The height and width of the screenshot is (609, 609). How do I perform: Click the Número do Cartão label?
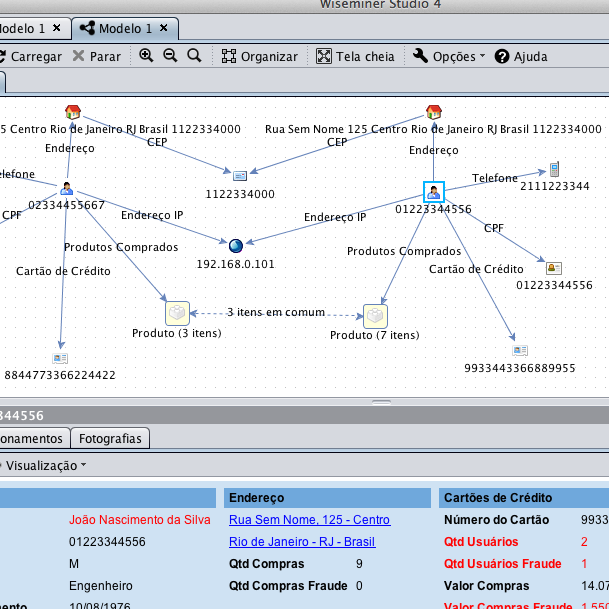click(496, 520)
